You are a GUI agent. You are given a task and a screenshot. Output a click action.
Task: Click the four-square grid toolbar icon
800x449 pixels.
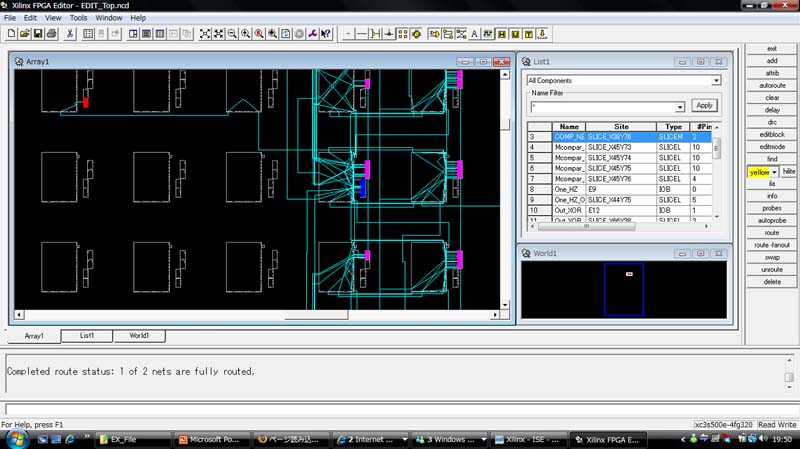pyautogui.click(x=403, y=34)
